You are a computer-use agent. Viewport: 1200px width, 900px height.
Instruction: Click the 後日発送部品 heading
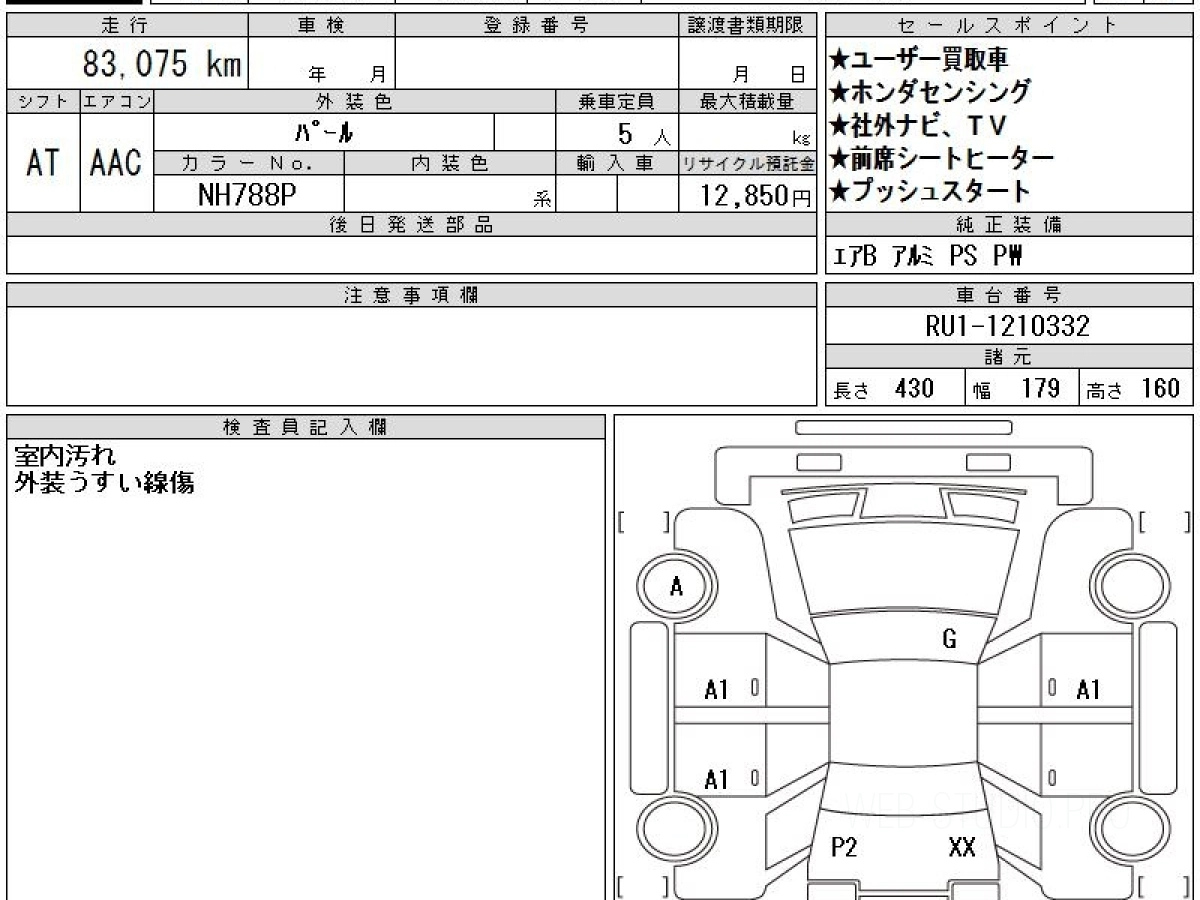tap(411, 226)
